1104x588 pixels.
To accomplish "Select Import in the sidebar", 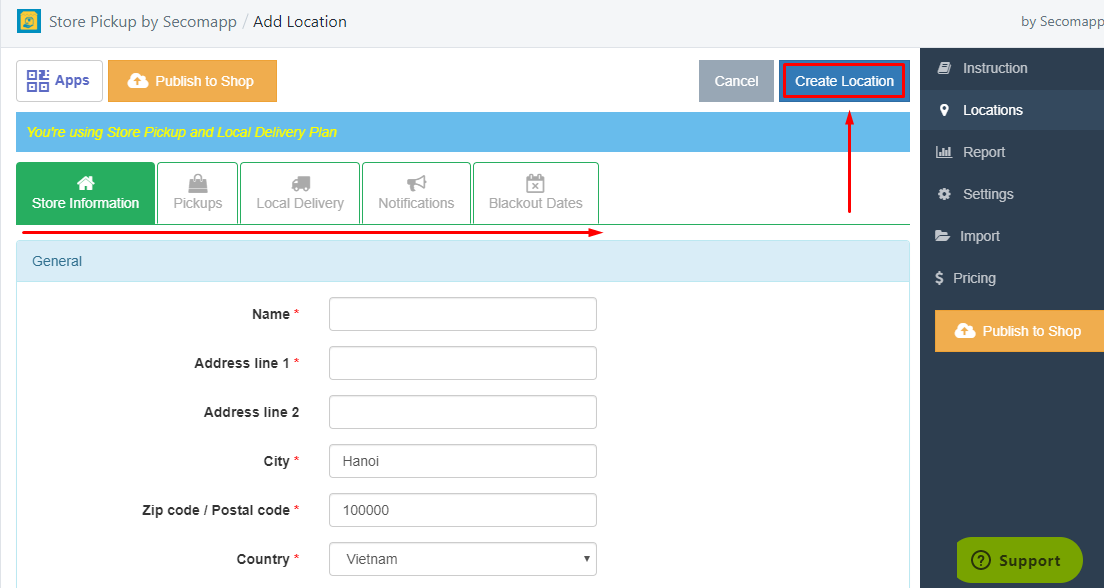I will (1012, 236).
